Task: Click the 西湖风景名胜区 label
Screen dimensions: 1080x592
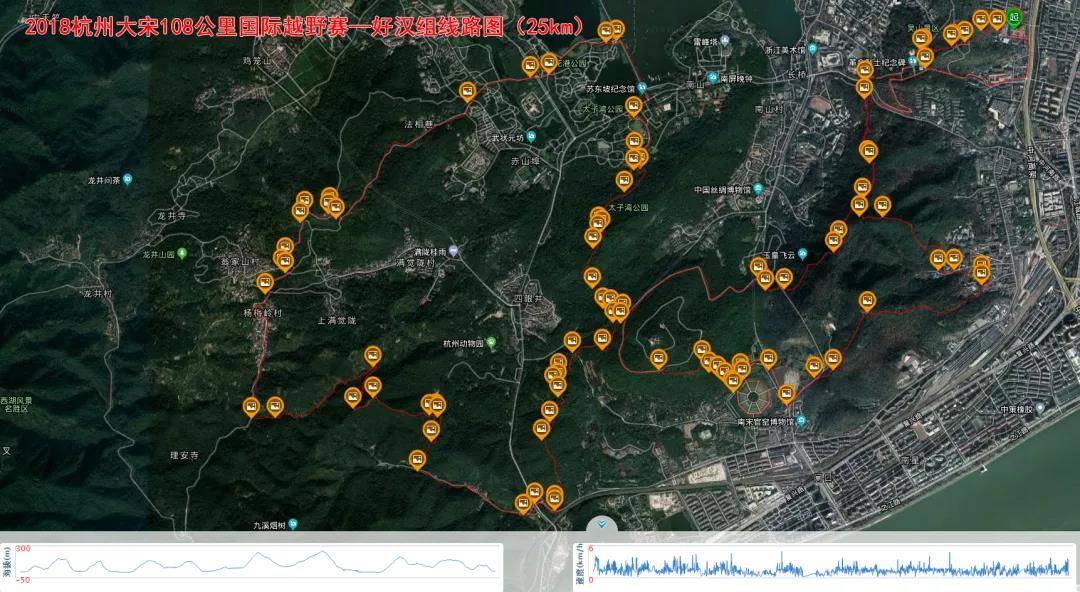Action: click(x=17, y=404)
